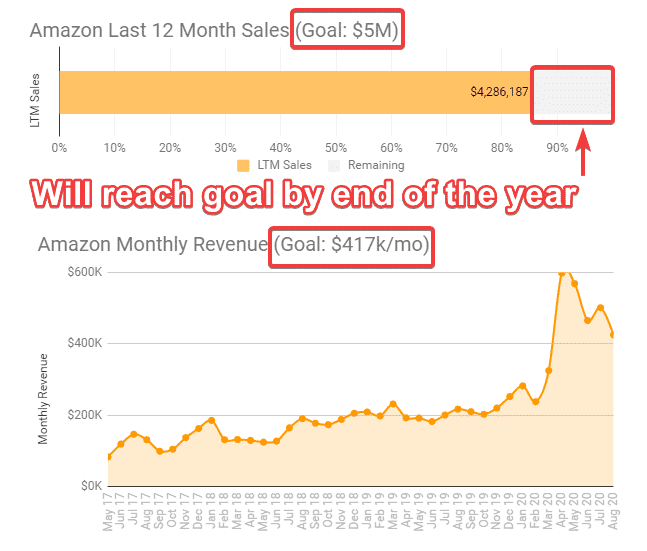Click the 50% x-axis tick label

336,147
